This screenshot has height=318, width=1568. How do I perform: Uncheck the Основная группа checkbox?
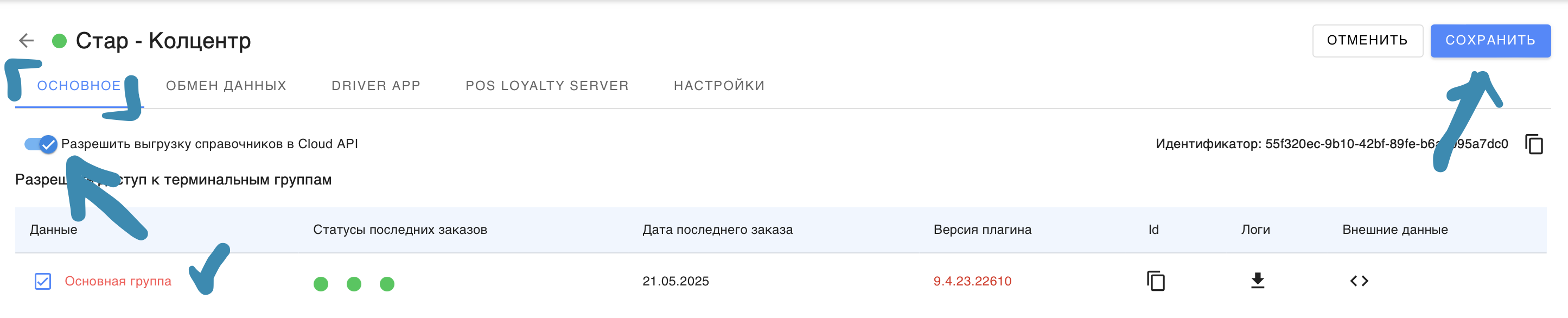43,282
